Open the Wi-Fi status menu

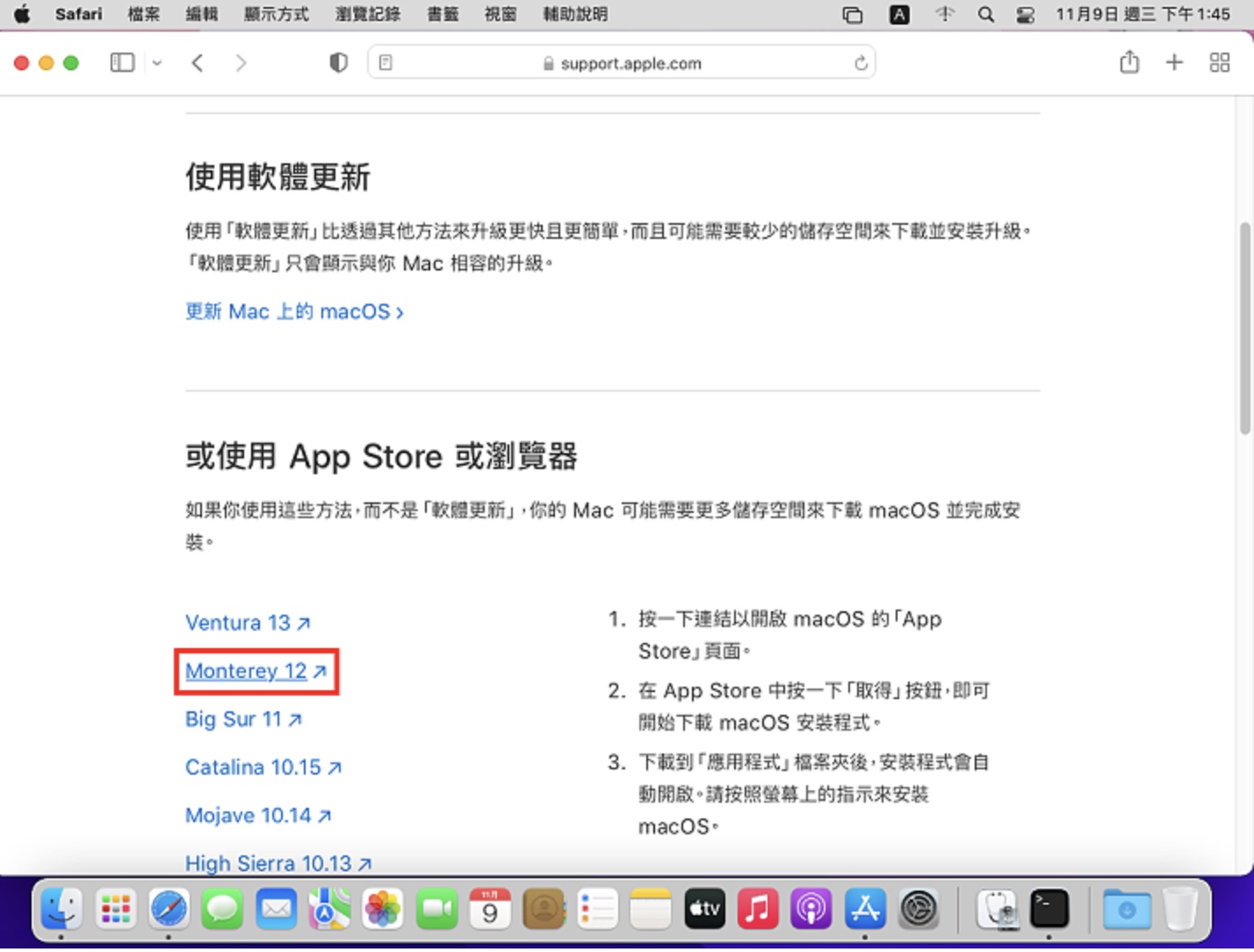point(945,14)
